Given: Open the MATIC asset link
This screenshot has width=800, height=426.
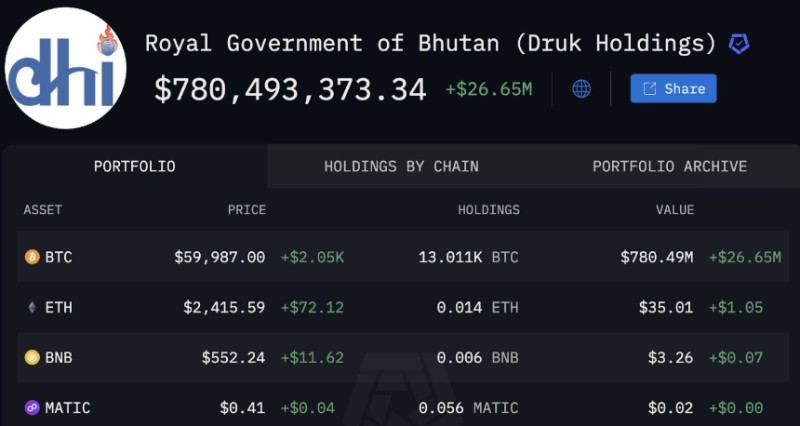Looking at the screenshot, I should click(67, 407).
